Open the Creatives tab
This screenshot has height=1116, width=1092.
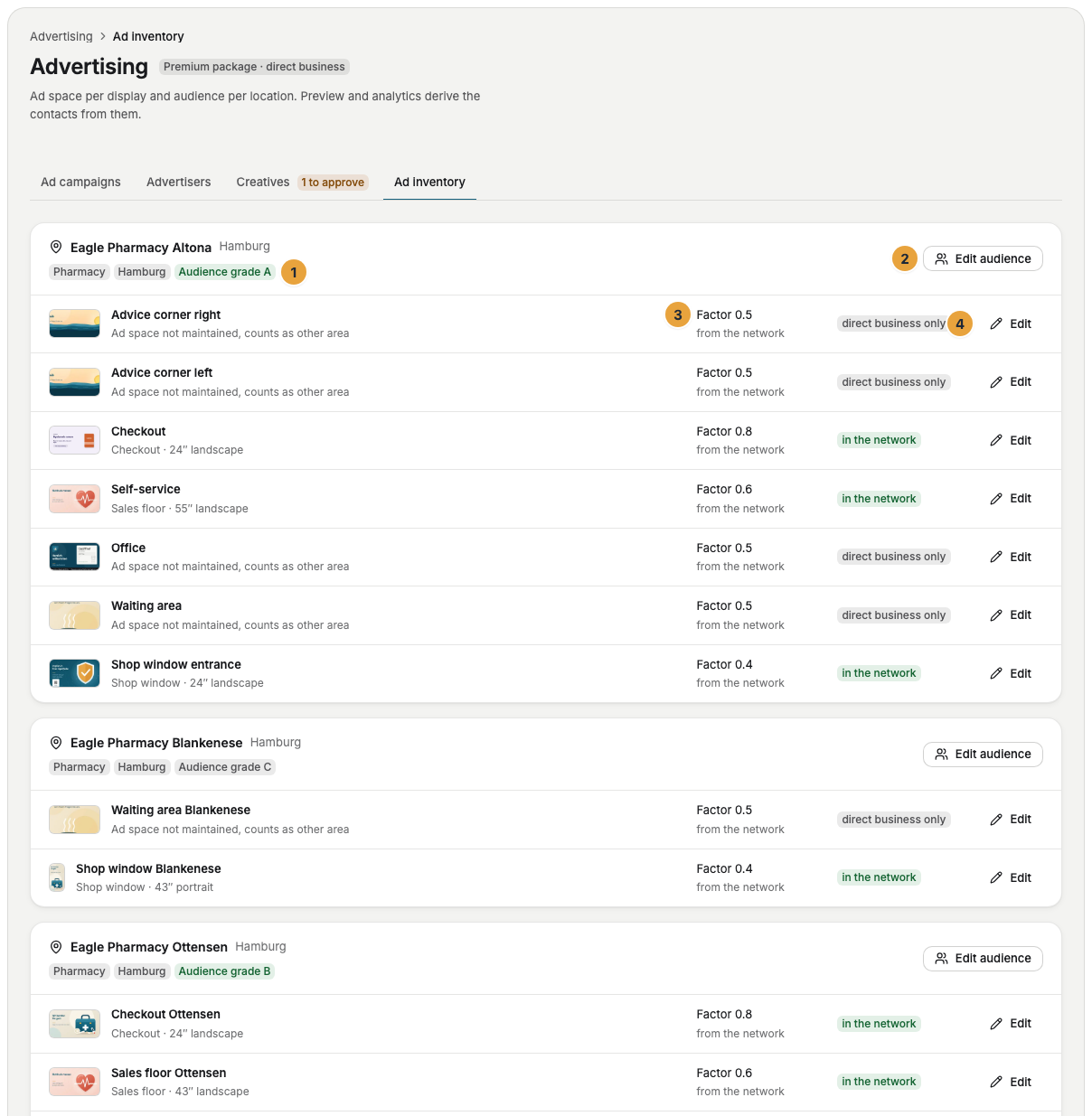263,182
